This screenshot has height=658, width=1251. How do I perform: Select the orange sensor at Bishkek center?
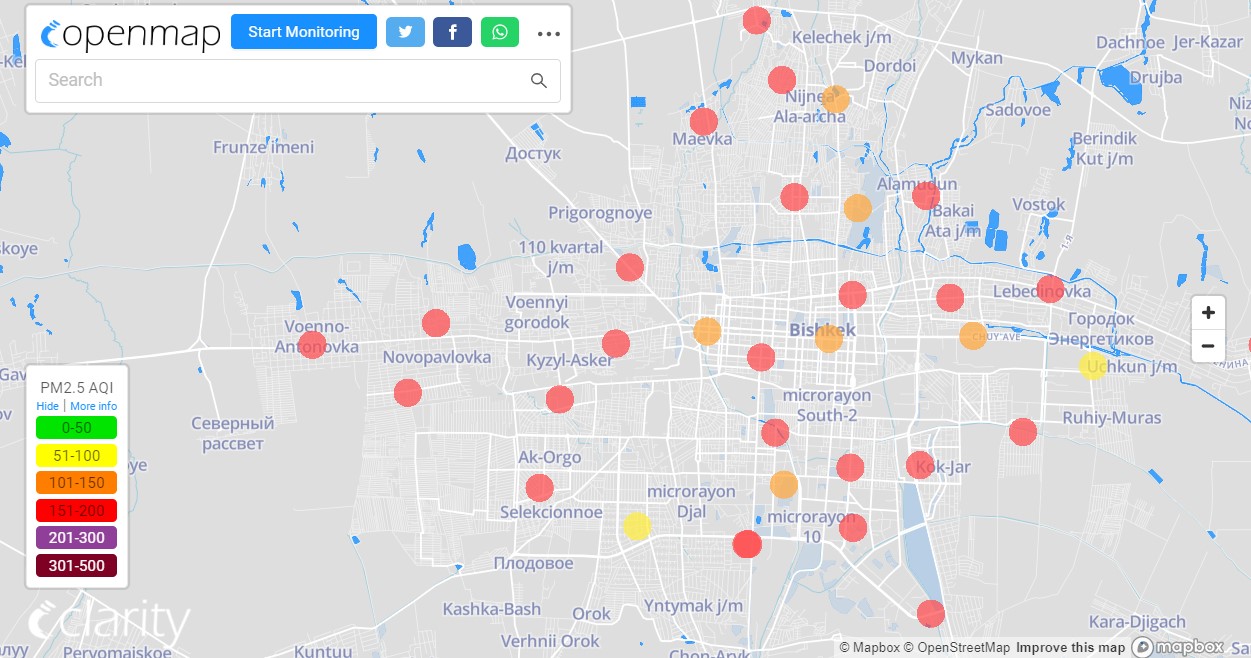click(829, 338)
